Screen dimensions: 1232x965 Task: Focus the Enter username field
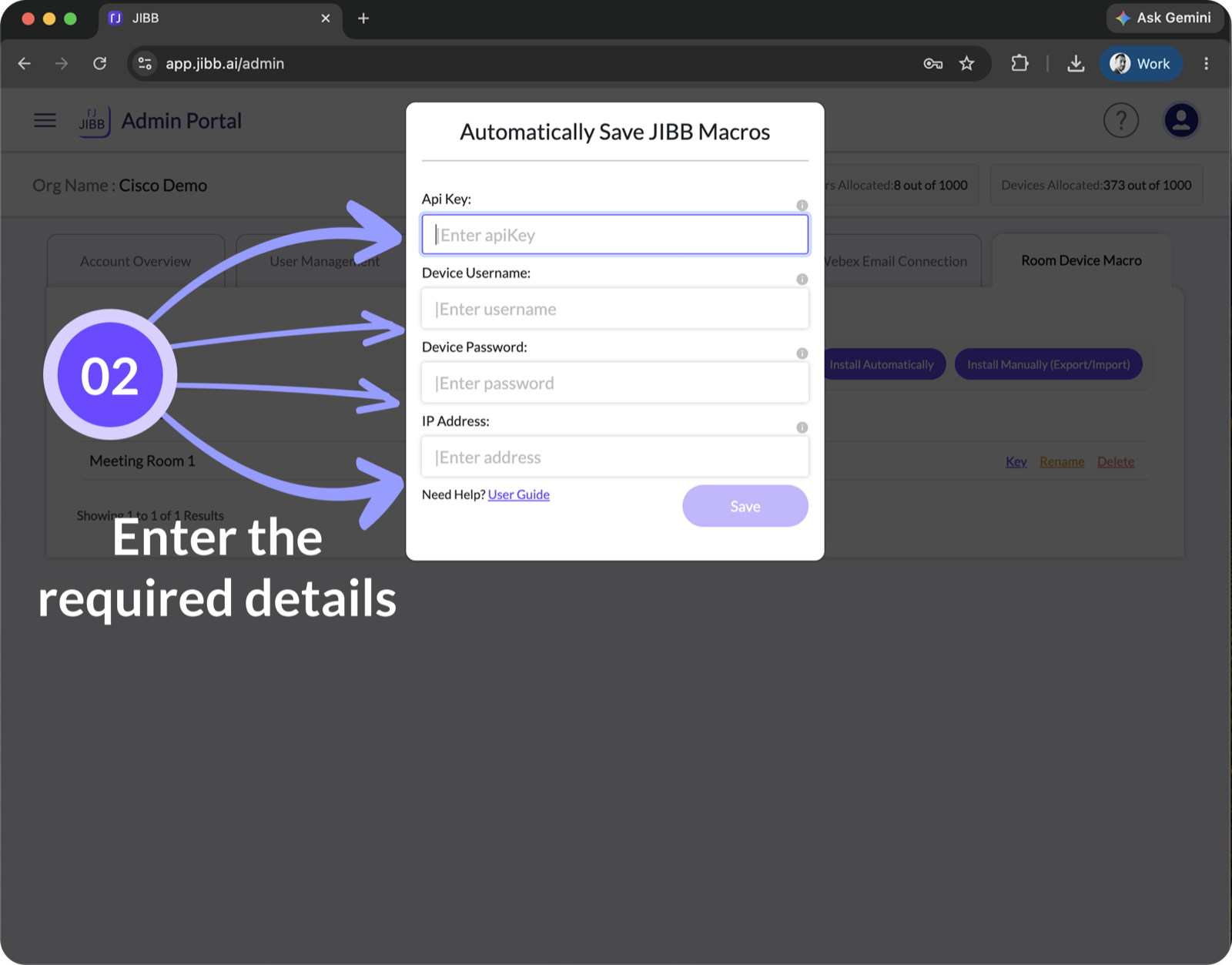click(615, 309)
